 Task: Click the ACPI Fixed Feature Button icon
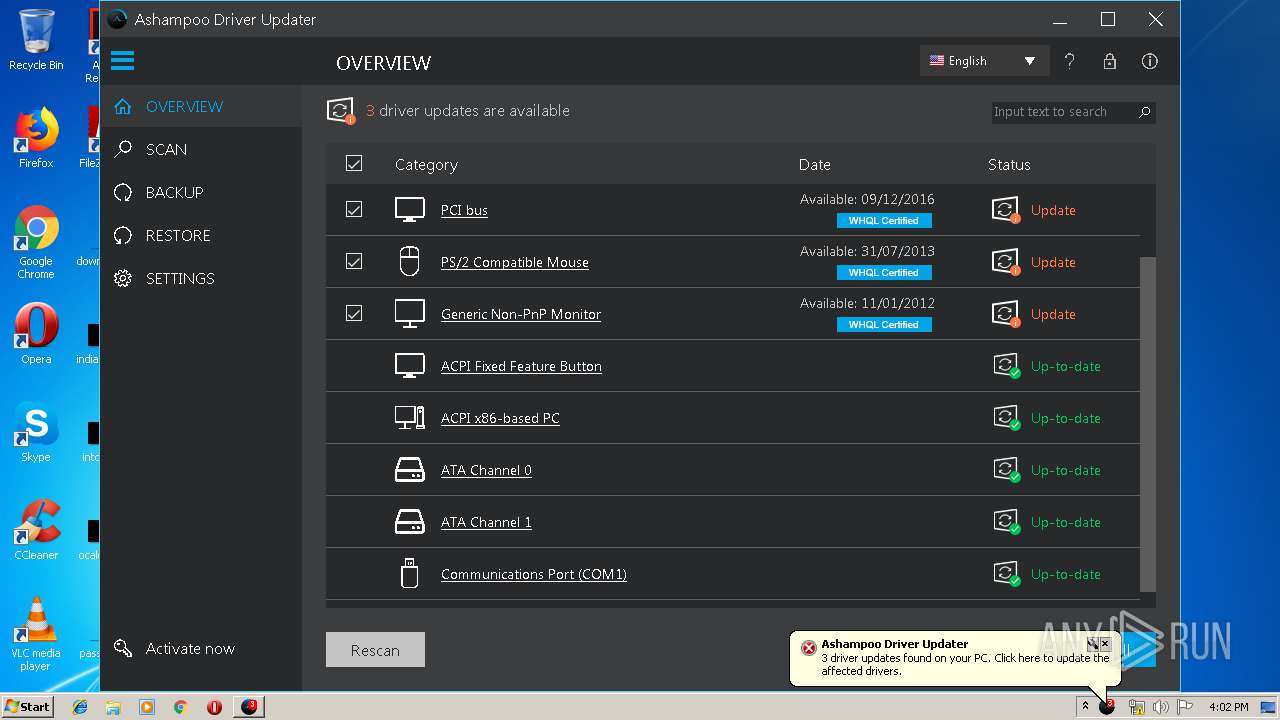410,366
